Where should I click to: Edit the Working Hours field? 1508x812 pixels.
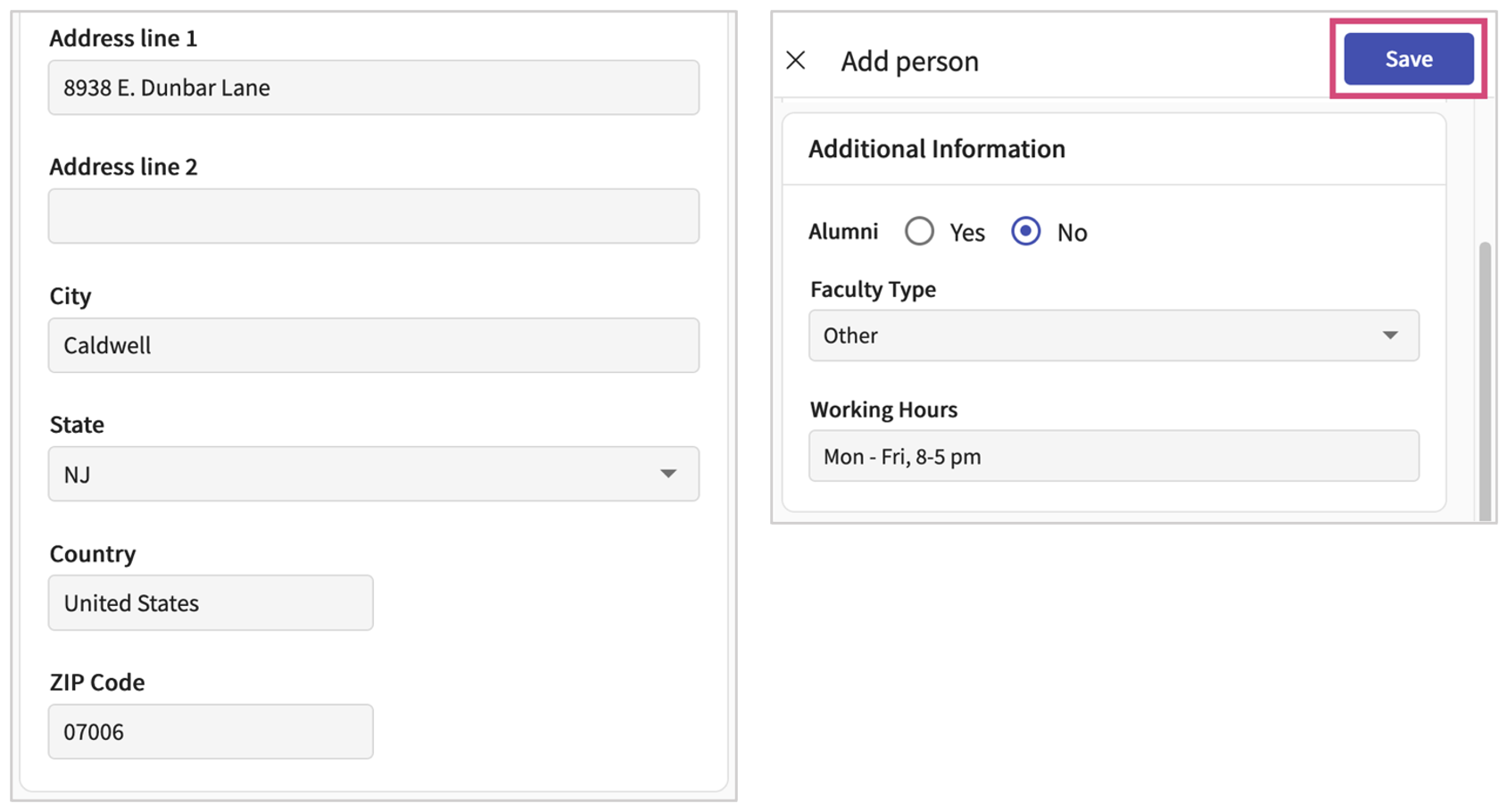click(x=1114, y=456)
